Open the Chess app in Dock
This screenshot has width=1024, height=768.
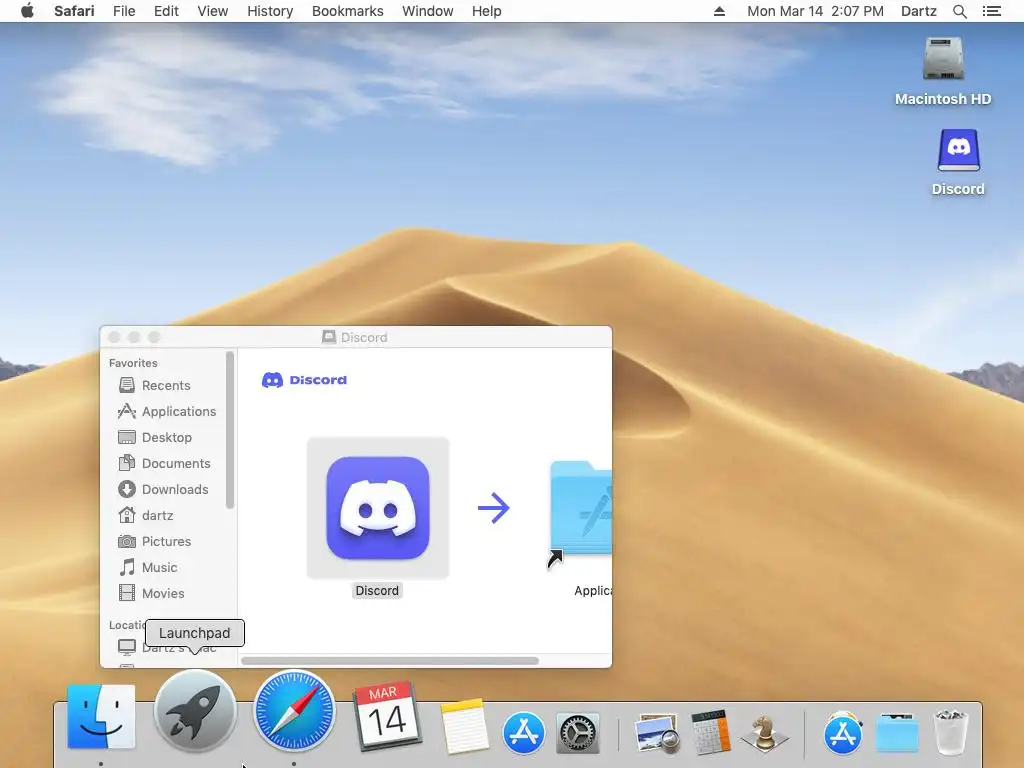764,733
